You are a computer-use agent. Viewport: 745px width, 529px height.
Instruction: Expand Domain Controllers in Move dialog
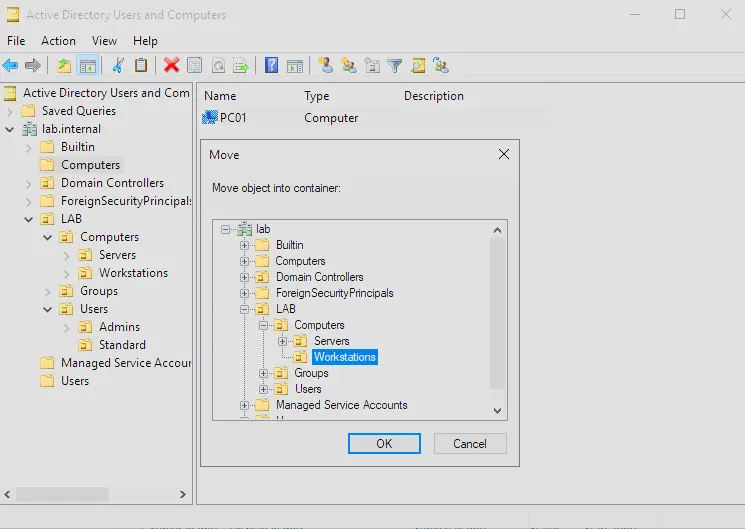244,277
